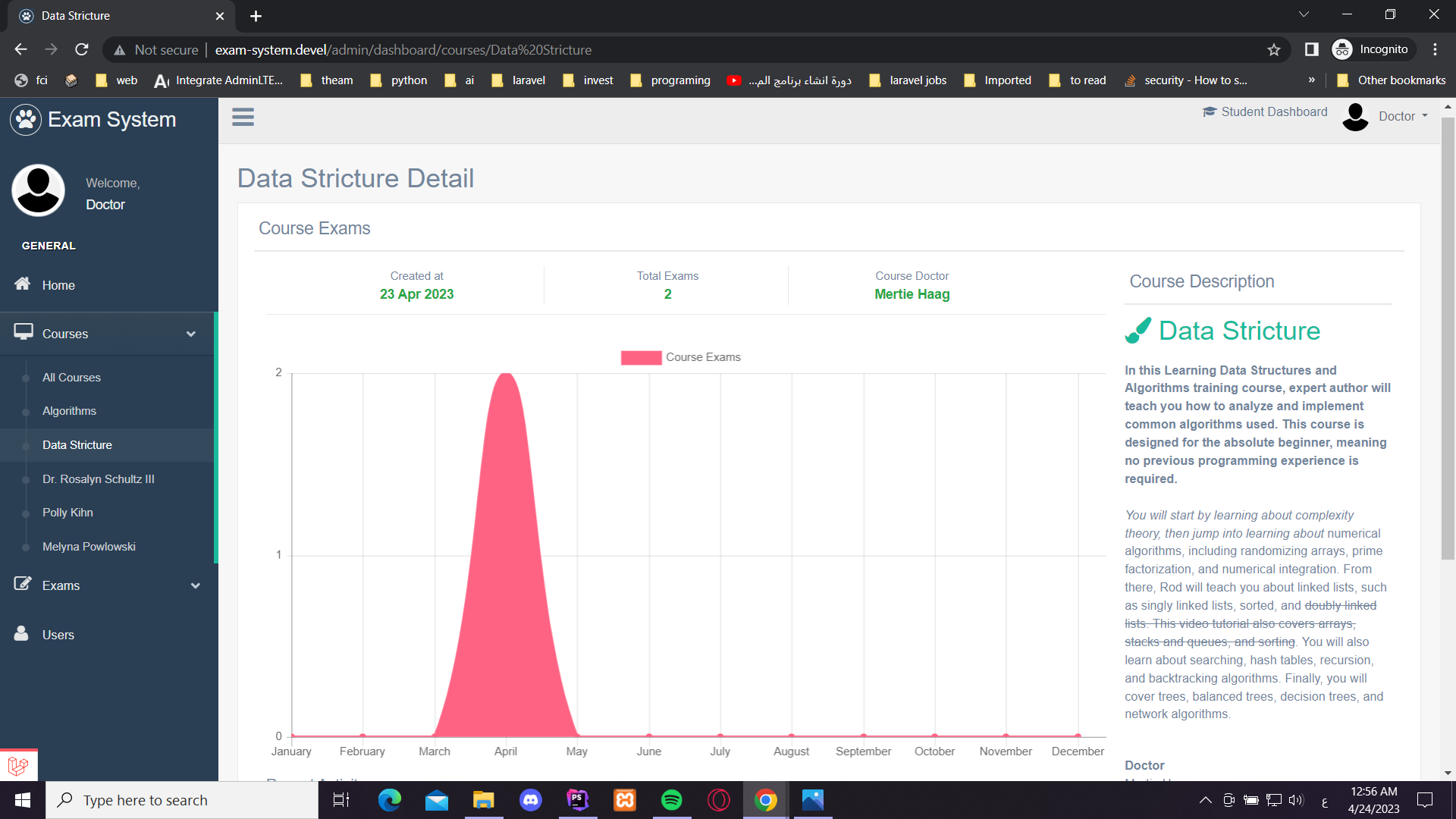Click the Users sidebar icon

(21, 634)
